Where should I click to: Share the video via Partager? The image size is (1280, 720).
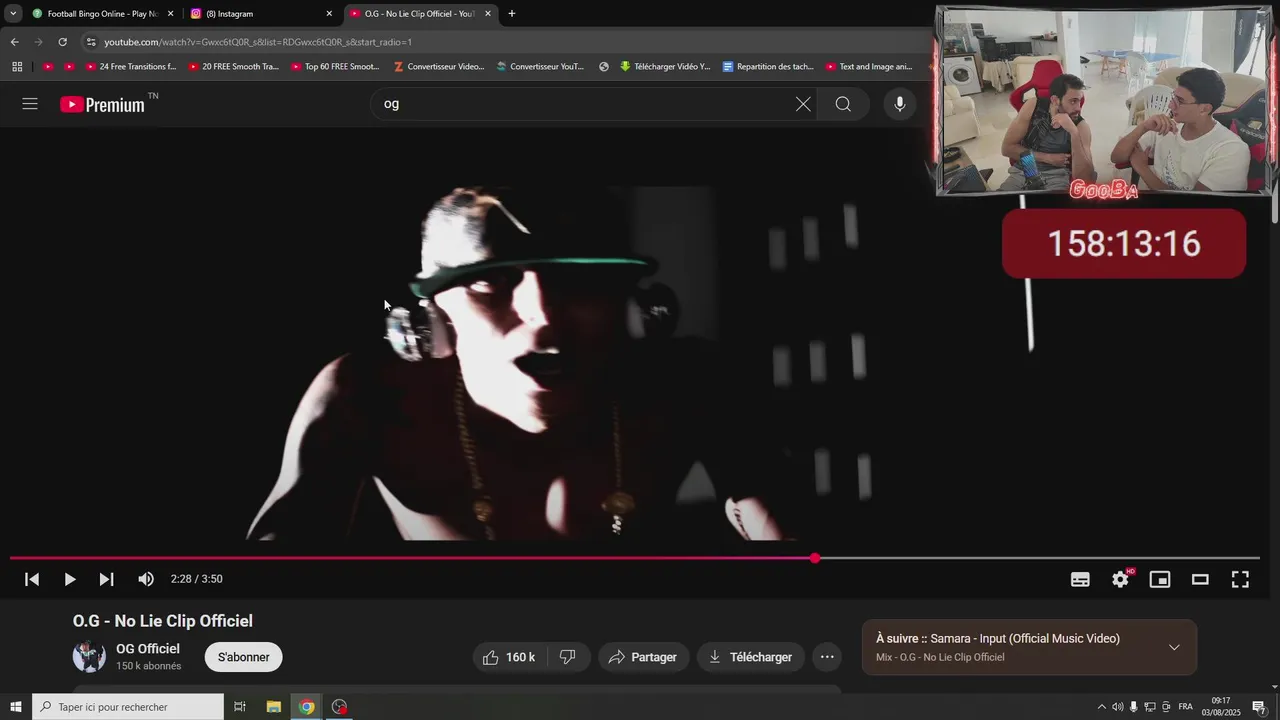(x=643, y=657)
